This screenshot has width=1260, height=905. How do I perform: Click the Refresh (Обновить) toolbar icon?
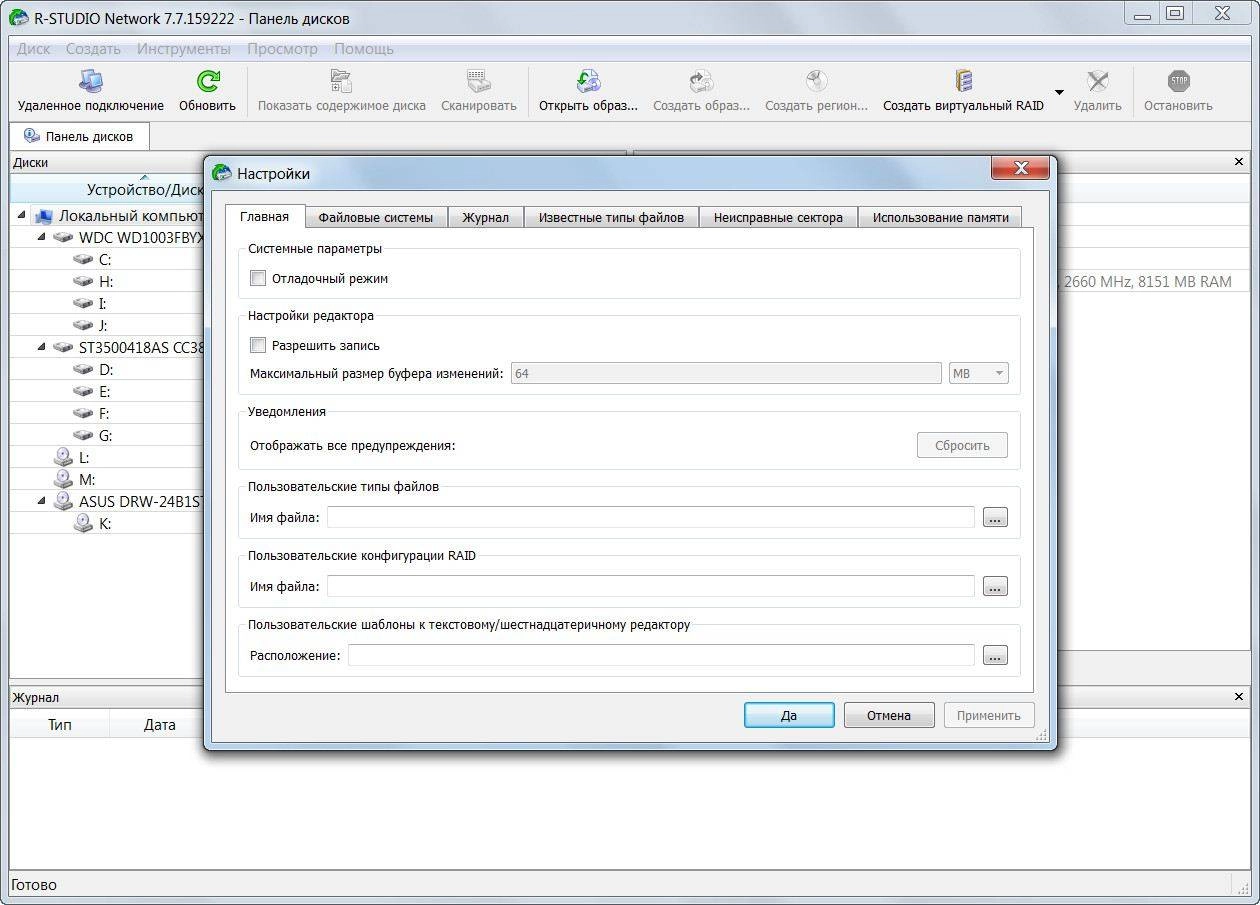point(207,81)
